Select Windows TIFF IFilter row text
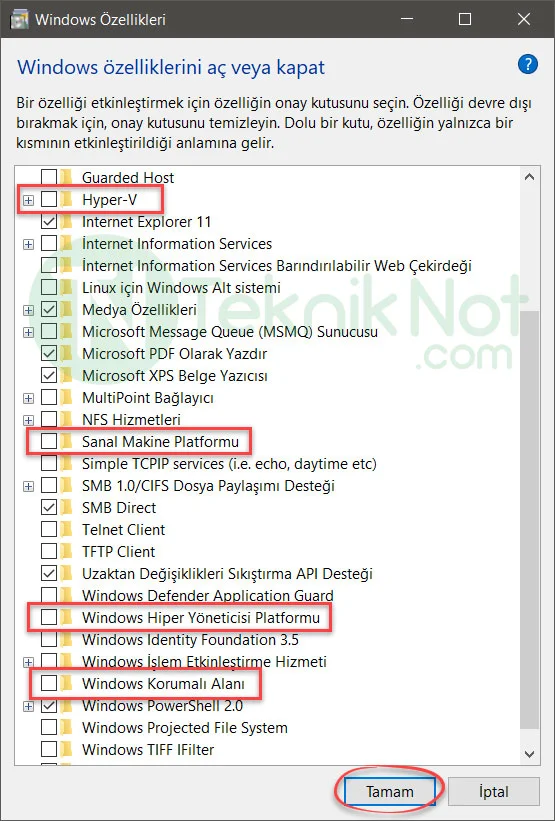Screen dimensions: 555x821 coord(148,749)
